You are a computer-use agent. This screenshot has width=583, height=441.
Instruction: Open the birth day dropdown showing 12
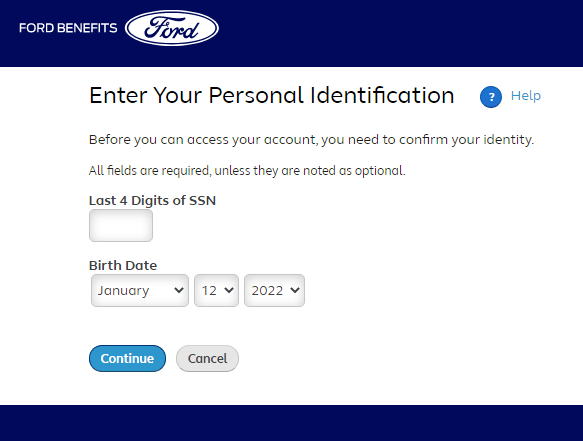pyautogui.click(x=216, y=290)
